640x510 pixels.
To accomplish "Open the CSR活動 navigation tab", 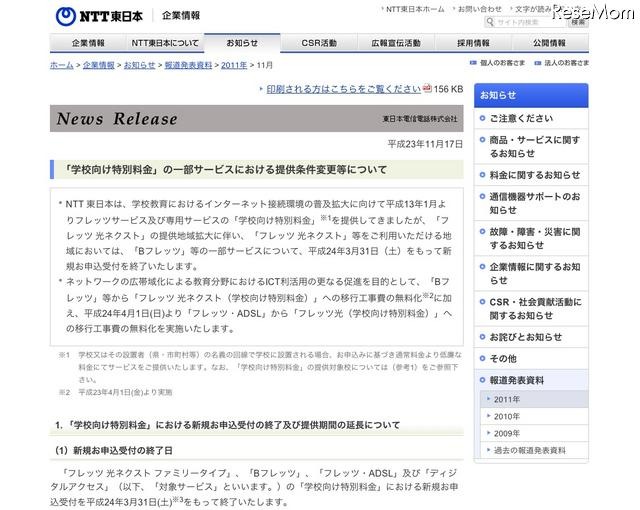I will pos(319,43).
